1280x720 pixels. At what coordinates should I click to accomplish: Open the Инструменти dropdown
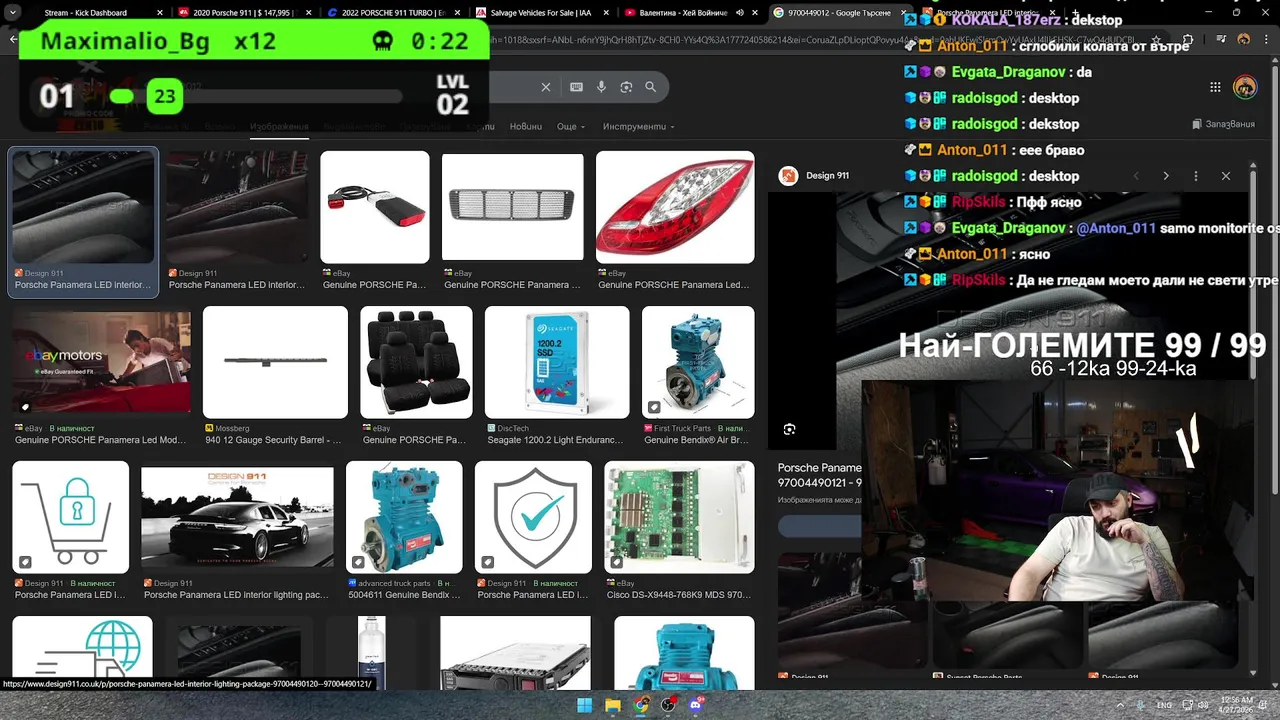pos(638,127)
